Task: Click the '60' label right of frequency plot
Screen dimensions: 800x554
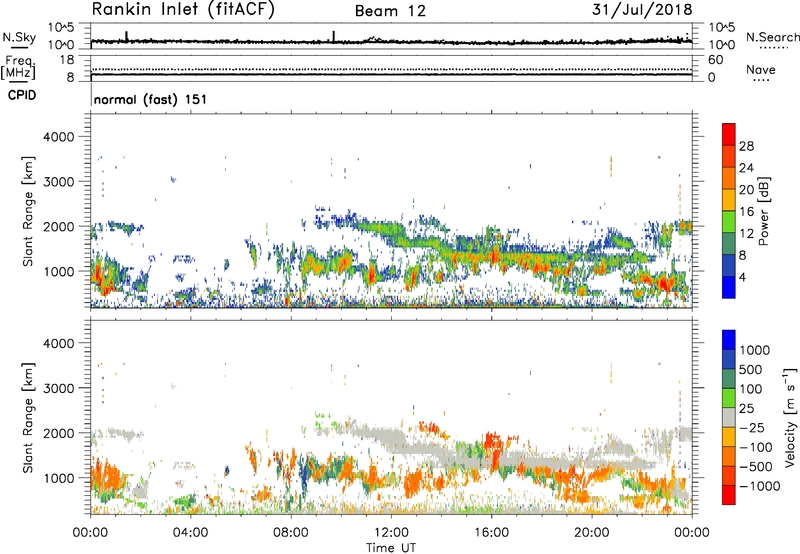Action: pyautogui.click(x=715, y=60)
